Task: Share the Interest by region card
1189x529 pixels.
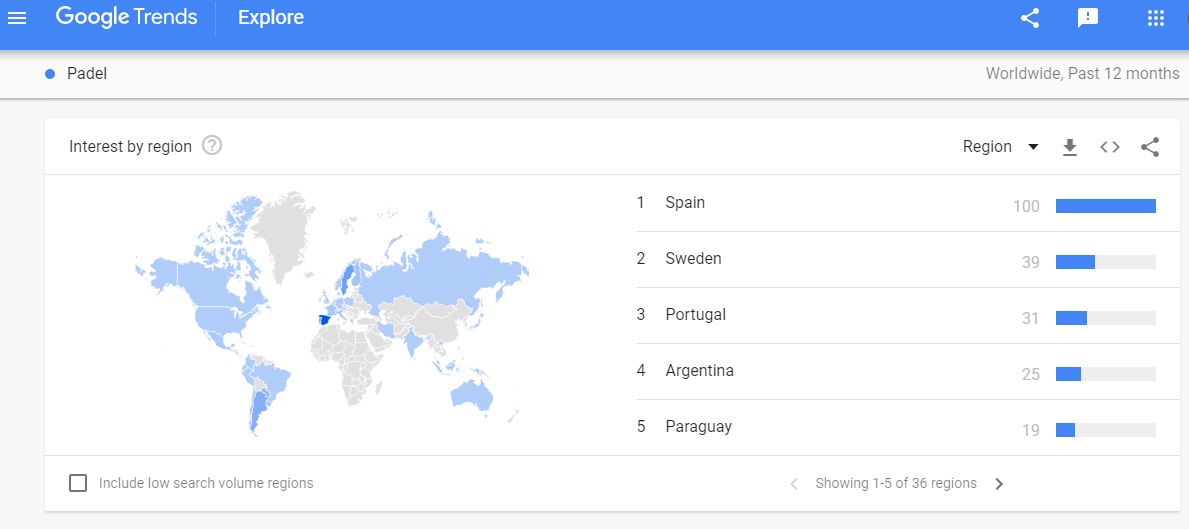Action: pyautogui.click(x=1150, y=147)
